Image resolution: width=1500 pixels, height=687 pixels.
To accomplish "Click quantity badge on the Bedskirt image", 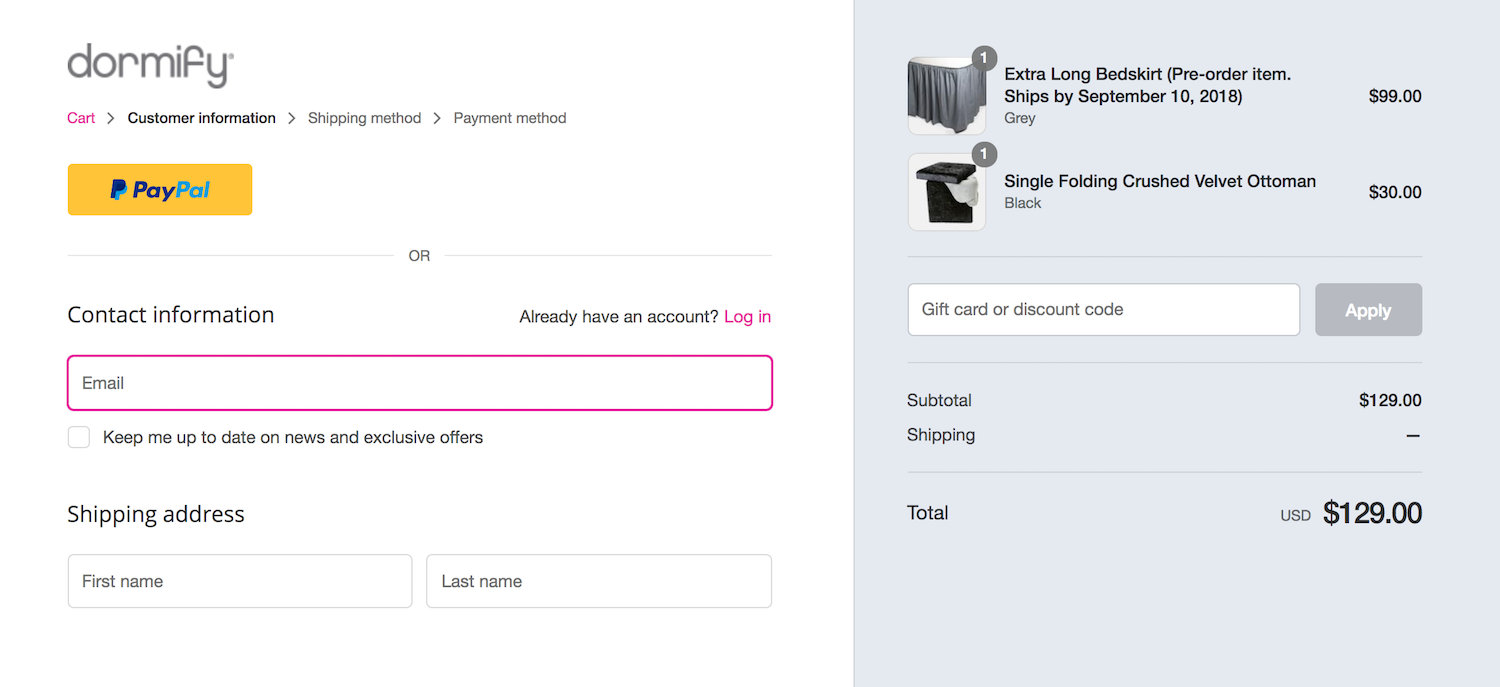I will coord(985,58).
